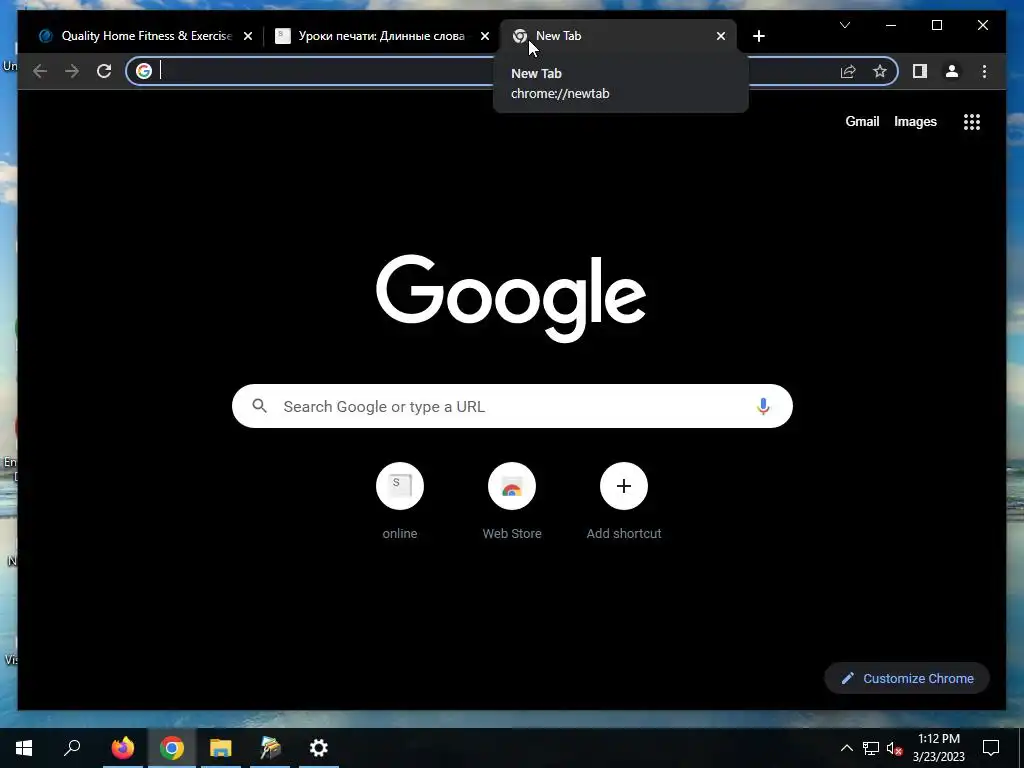Click the muted volume tray icon
This screenshot has height=768, width=1024.
[x=894, y=748]
